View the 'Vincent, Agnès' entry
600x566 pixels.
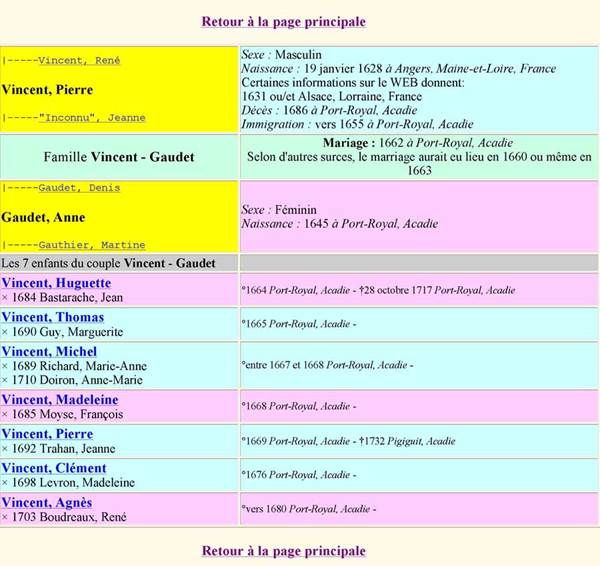(47, 502)
